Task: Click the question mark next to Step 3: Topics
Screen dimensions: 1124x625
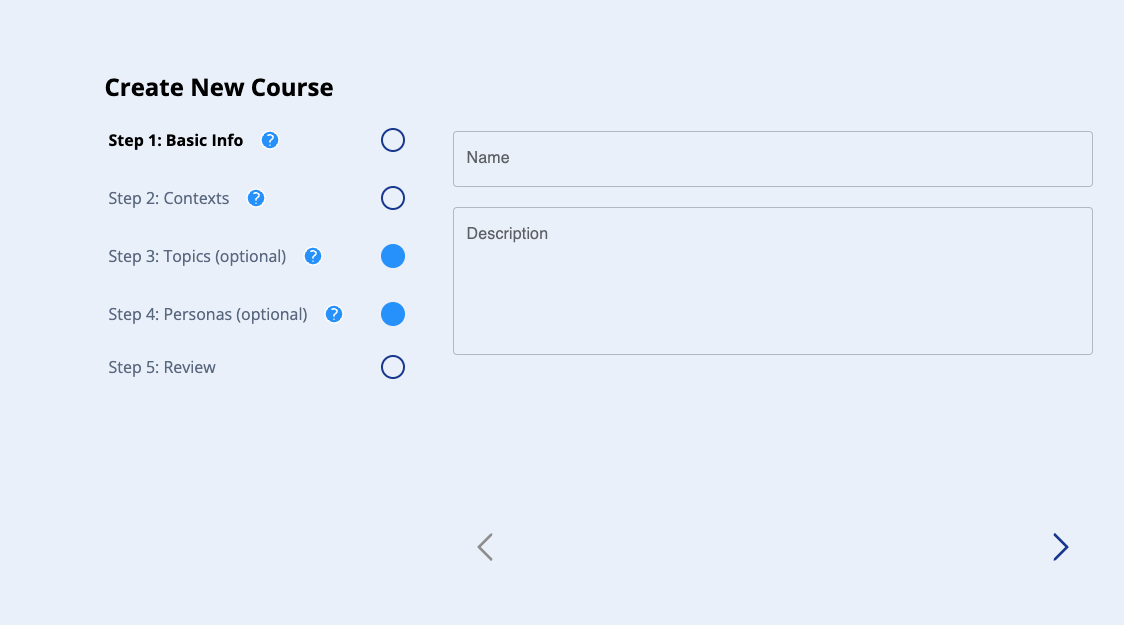Action: coord(313,256)
